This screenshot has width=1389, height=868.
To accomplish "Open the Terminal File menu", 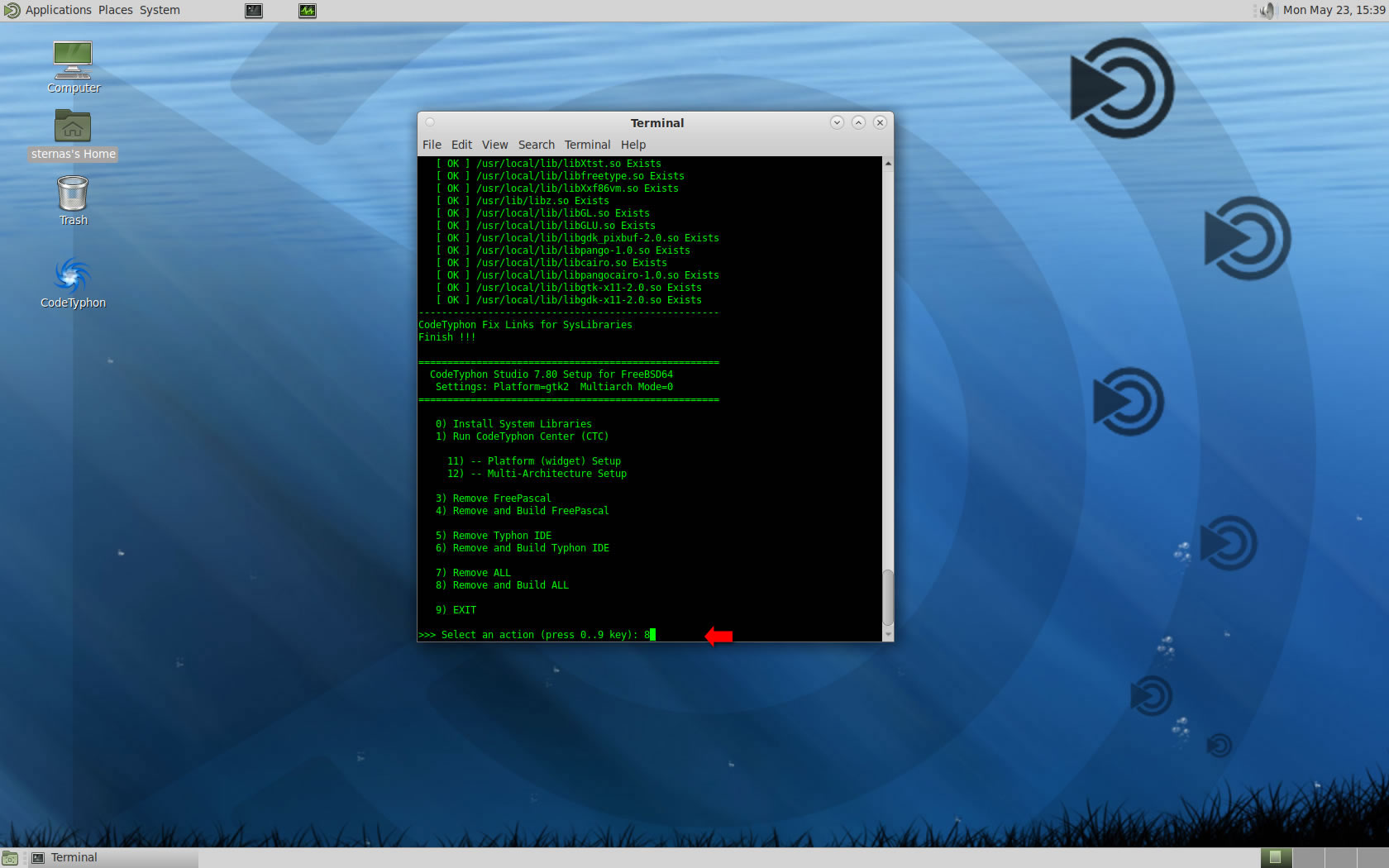I will tap(432, 145).
